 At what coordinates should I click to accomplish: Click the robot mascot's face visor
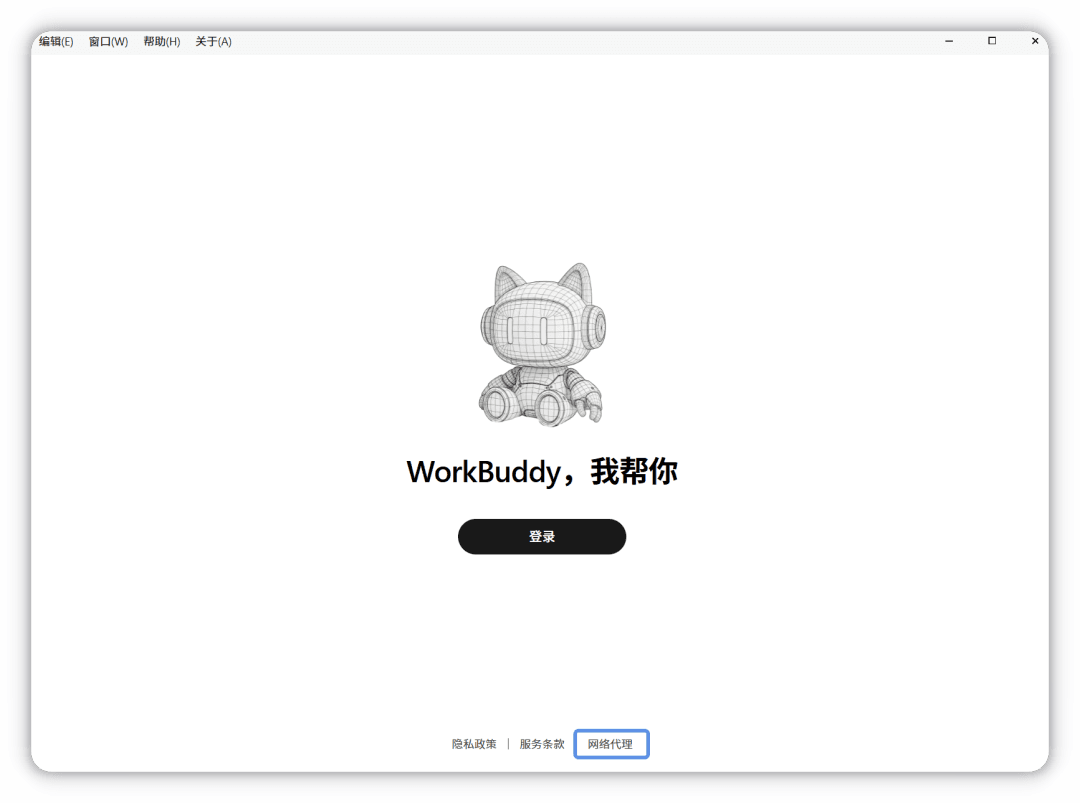click(528, 330)
